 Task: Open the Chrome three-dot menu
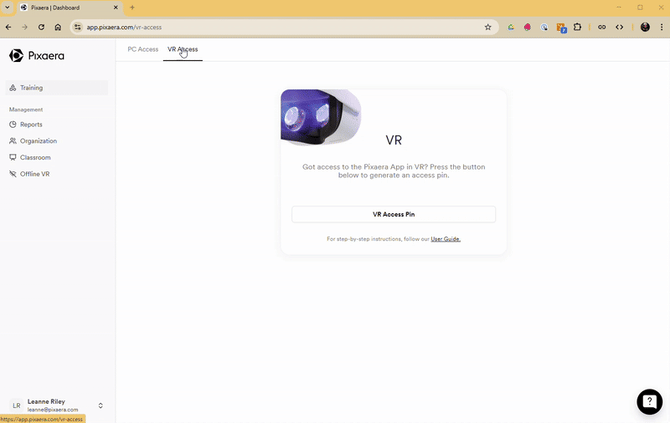[x=661, y=27]
